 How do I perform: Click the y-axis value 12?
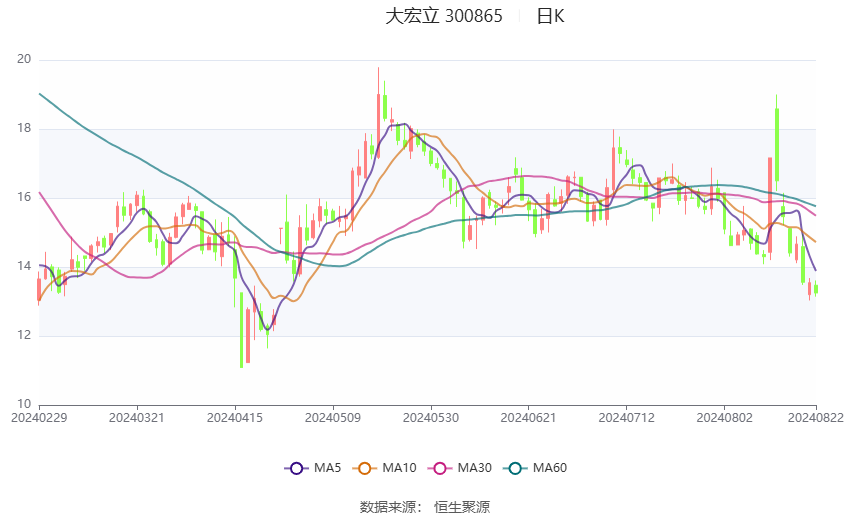(x=24, y=335)
